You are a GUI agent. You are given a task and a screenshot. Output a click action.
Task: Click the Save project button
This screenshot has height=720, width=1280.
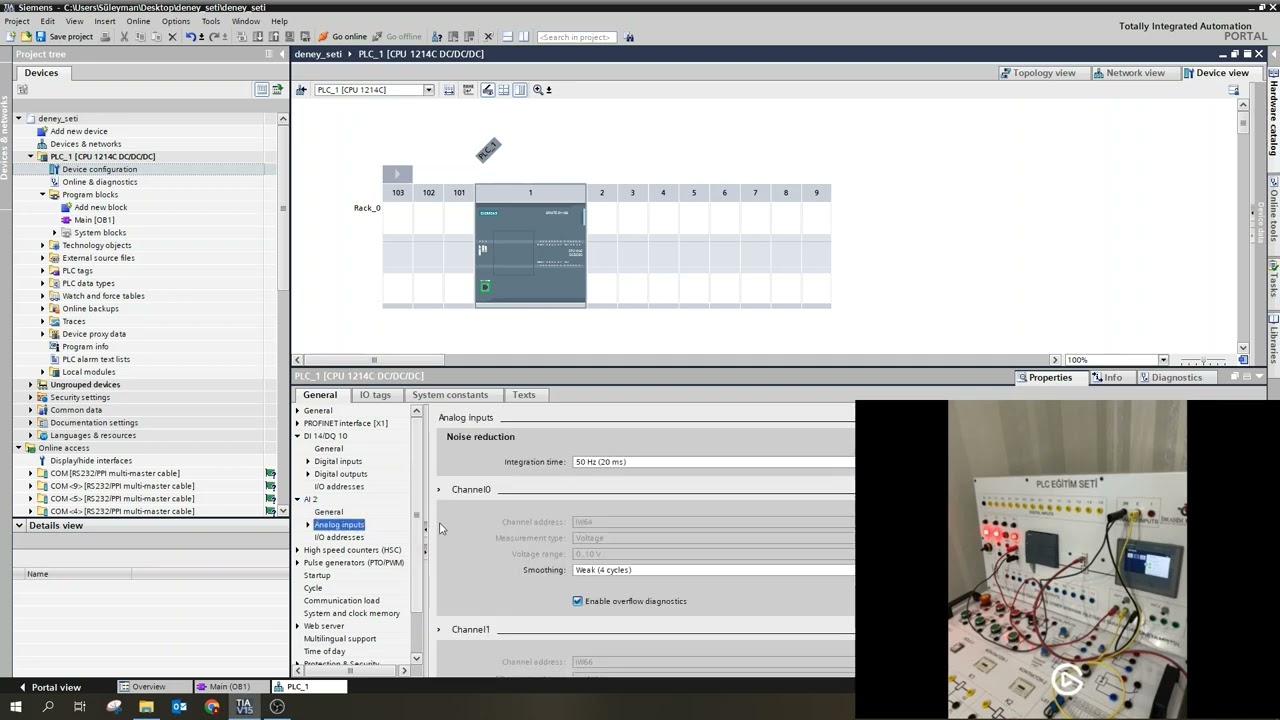(x=64, y=37)
